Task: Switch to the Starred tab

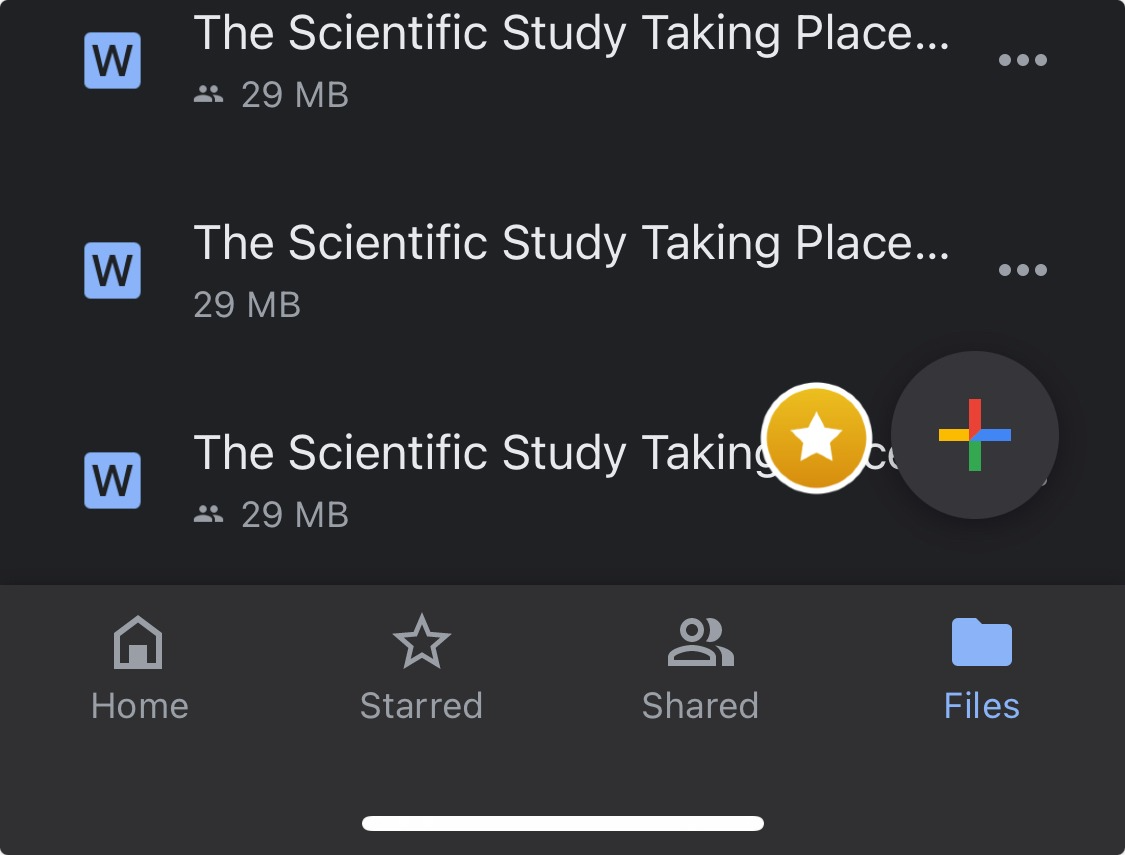Action: tap(421, 669)
